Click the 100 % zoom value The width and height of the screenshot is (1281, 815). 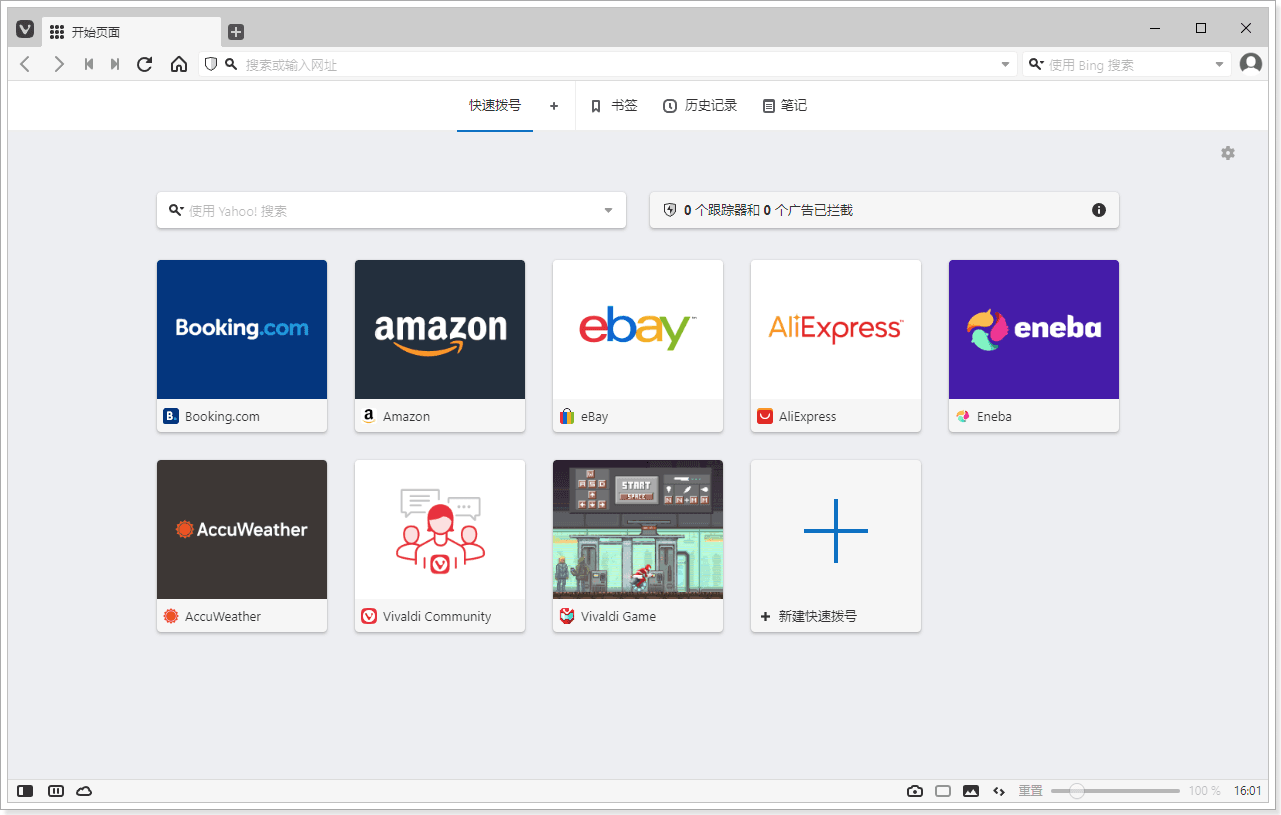tap(1204, 791)
